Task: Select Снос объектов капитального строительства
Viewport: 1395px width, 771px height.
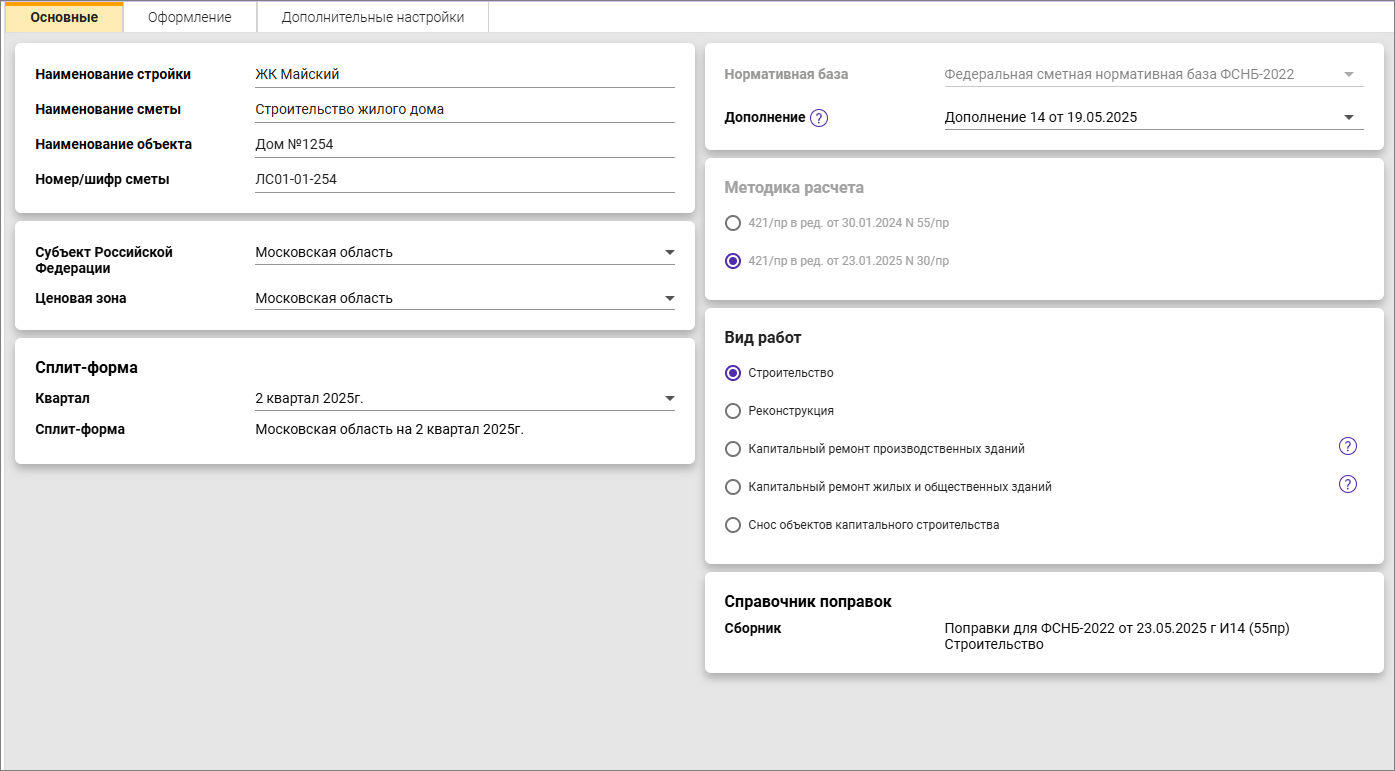Action: [x=733, y=525]
